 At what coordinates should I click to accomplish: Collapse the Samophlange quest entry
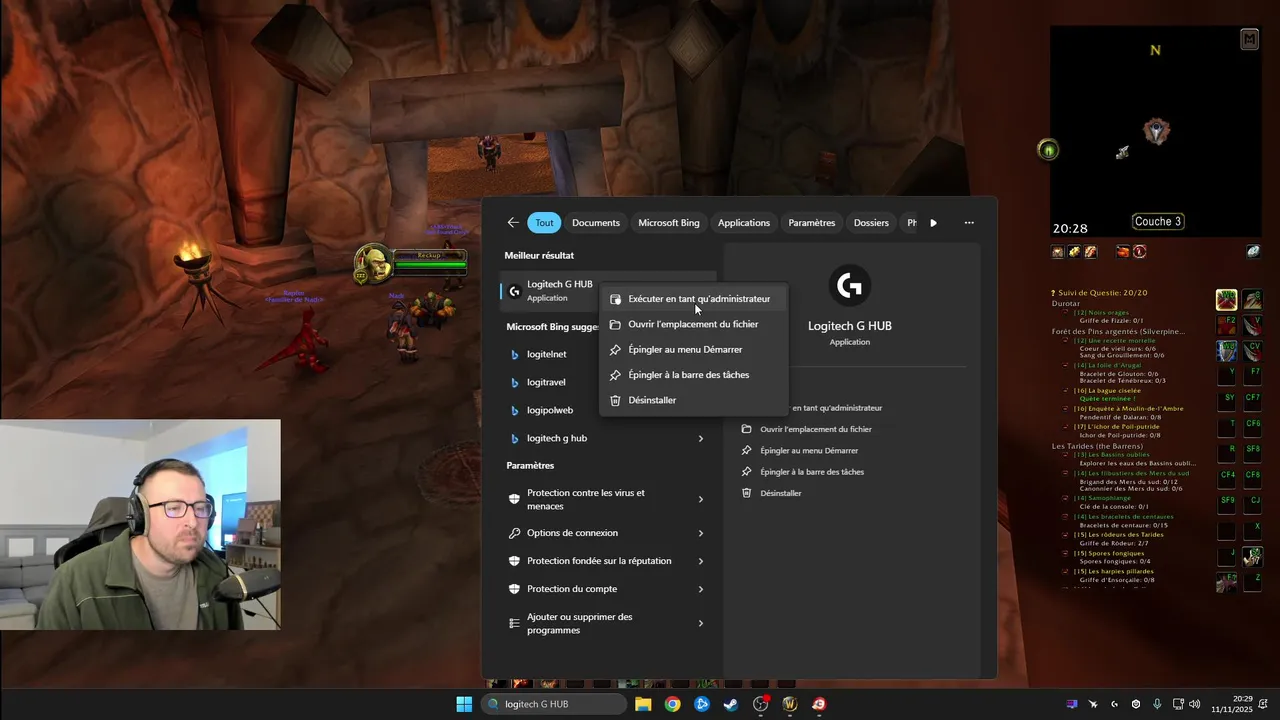tap(1067, 498)
